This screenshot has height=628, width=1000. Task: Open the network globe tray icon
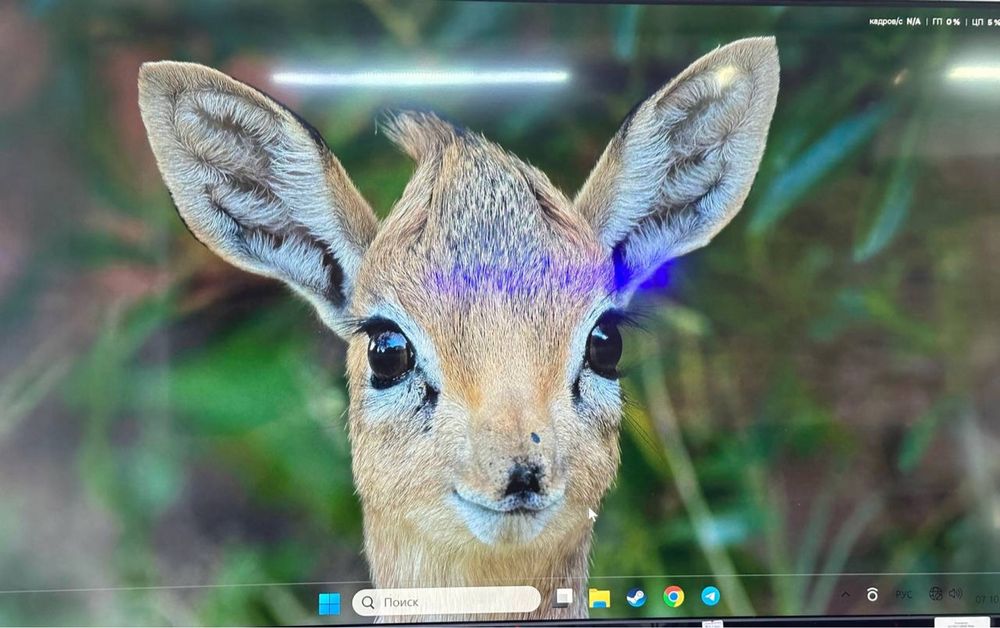936,594
